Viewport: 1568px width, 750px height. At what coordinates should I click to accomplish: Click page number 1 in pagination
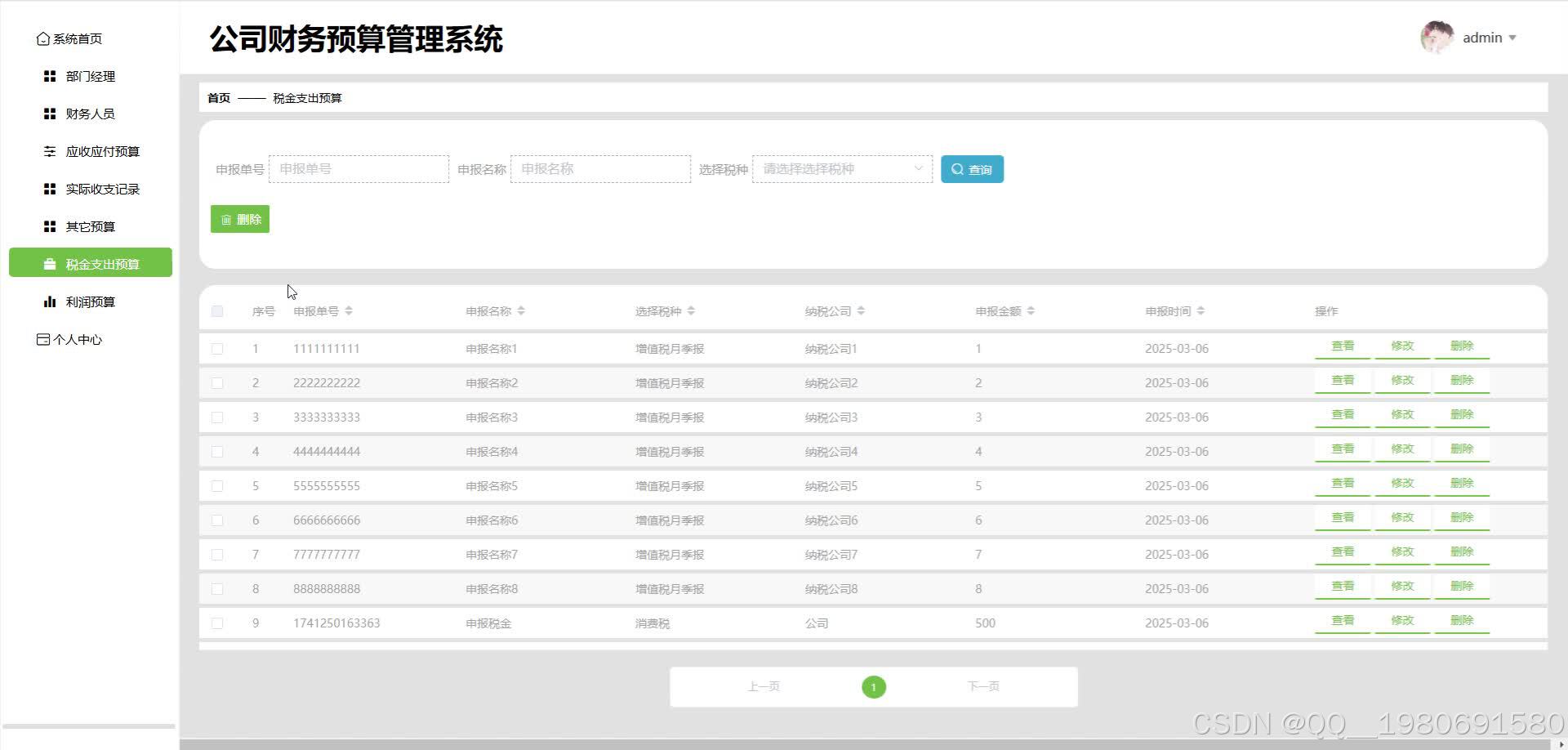coord(874,687)
